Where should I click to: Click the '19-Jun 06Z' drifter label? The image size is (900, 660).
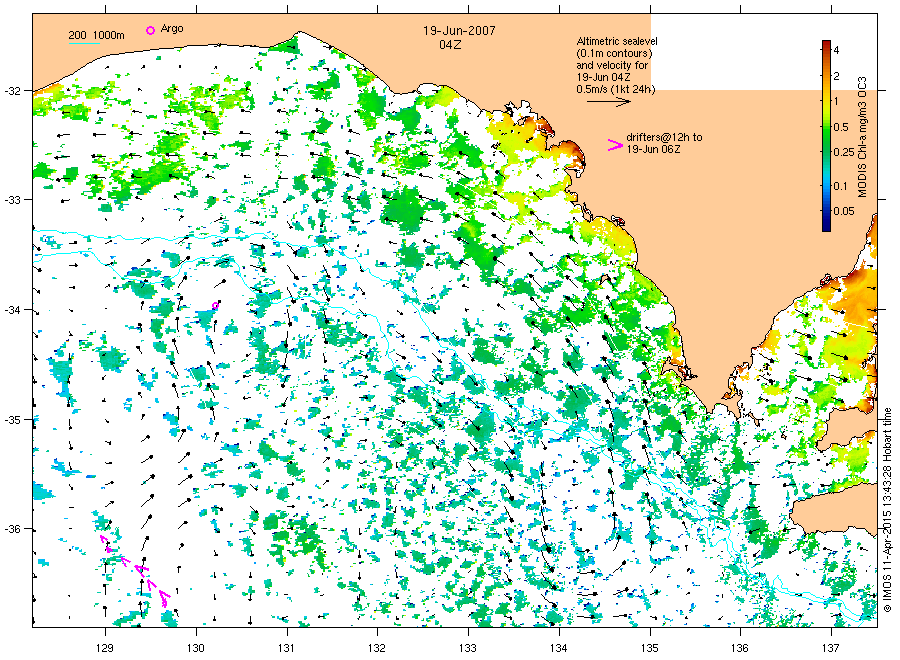(653, 149)
